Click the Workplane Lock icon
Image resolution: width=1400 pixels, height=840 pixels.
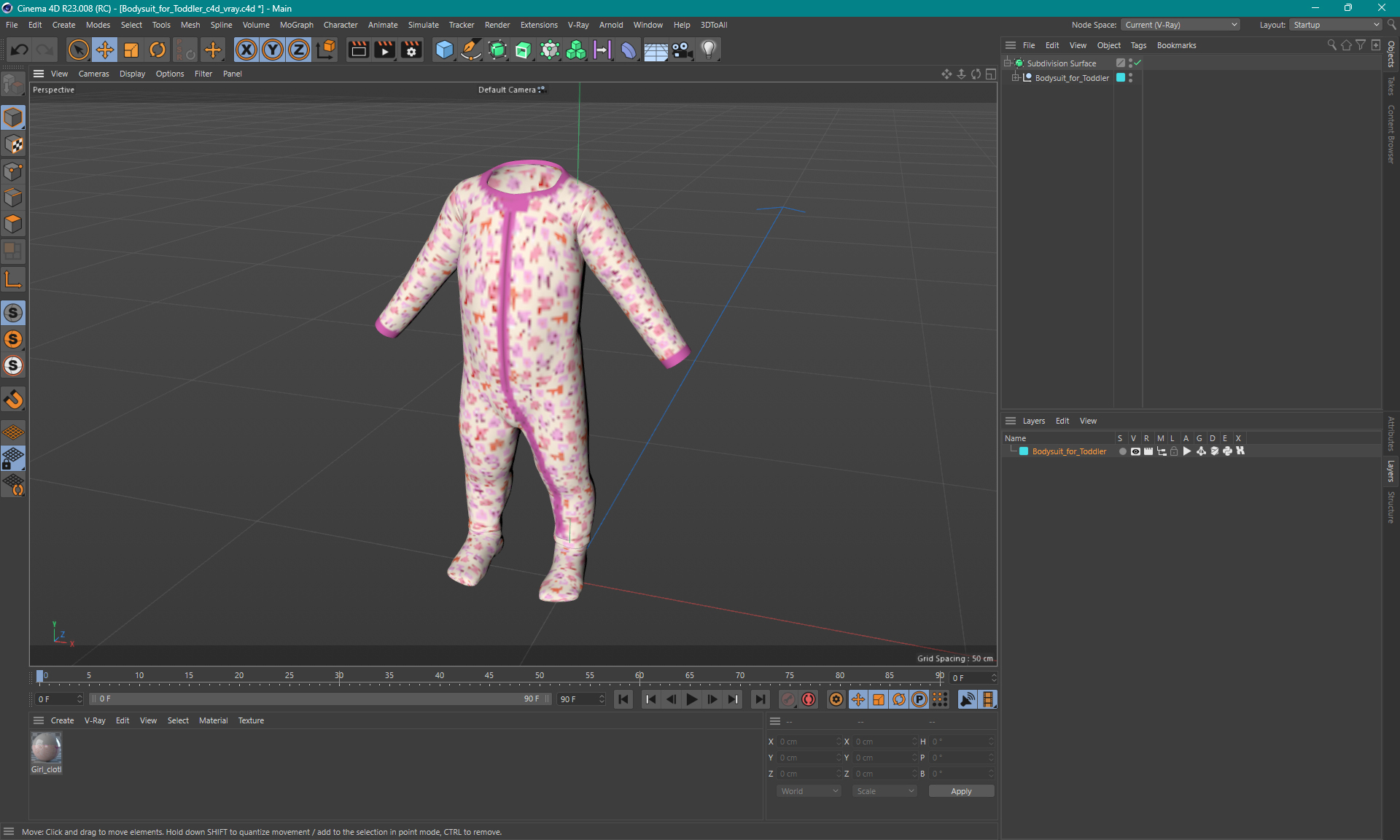click(x=13, y=459)
